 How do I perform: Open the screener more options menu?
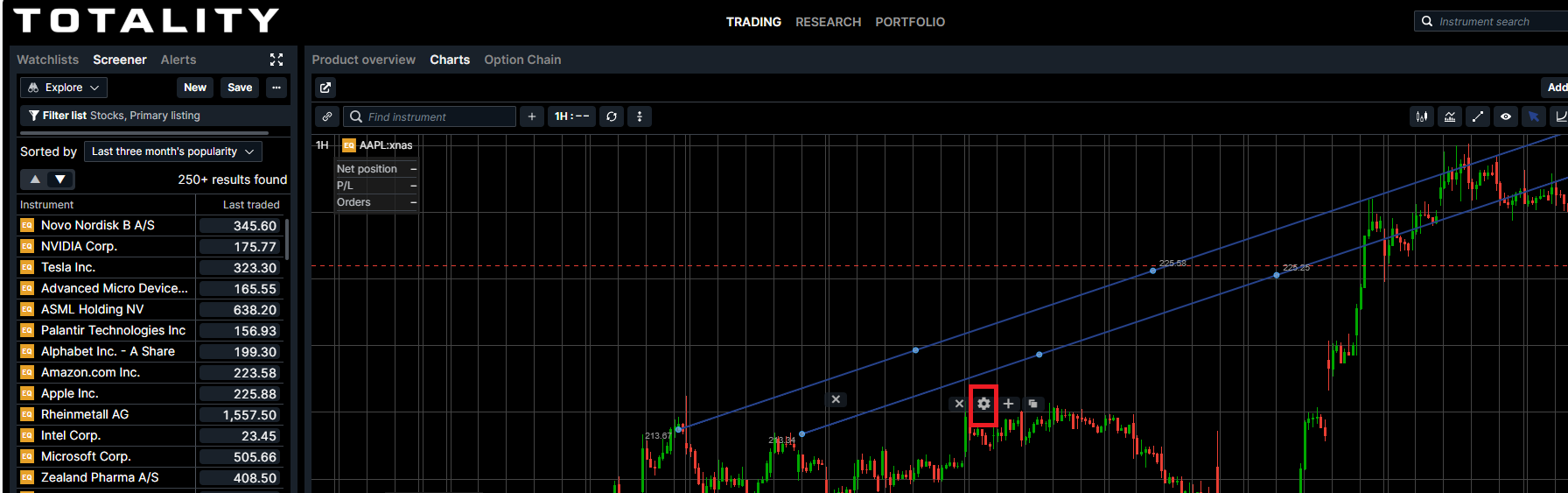pyautogui.click(x=276, y=88)
